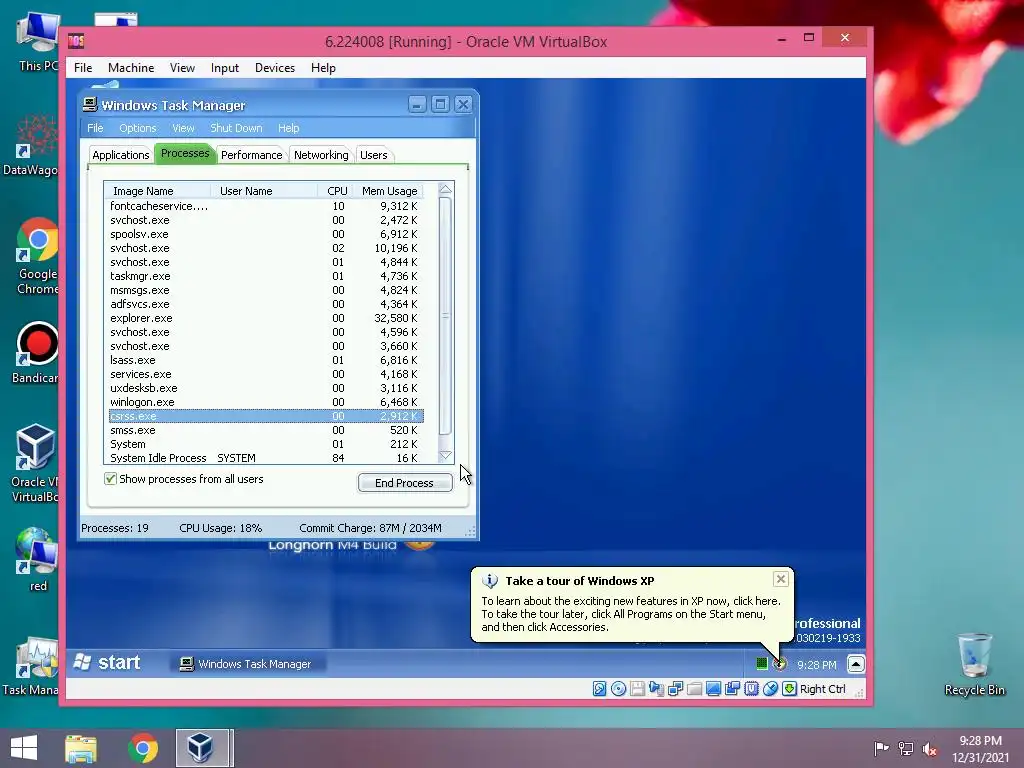Select the lsass.exe process row

pos(266,360)
